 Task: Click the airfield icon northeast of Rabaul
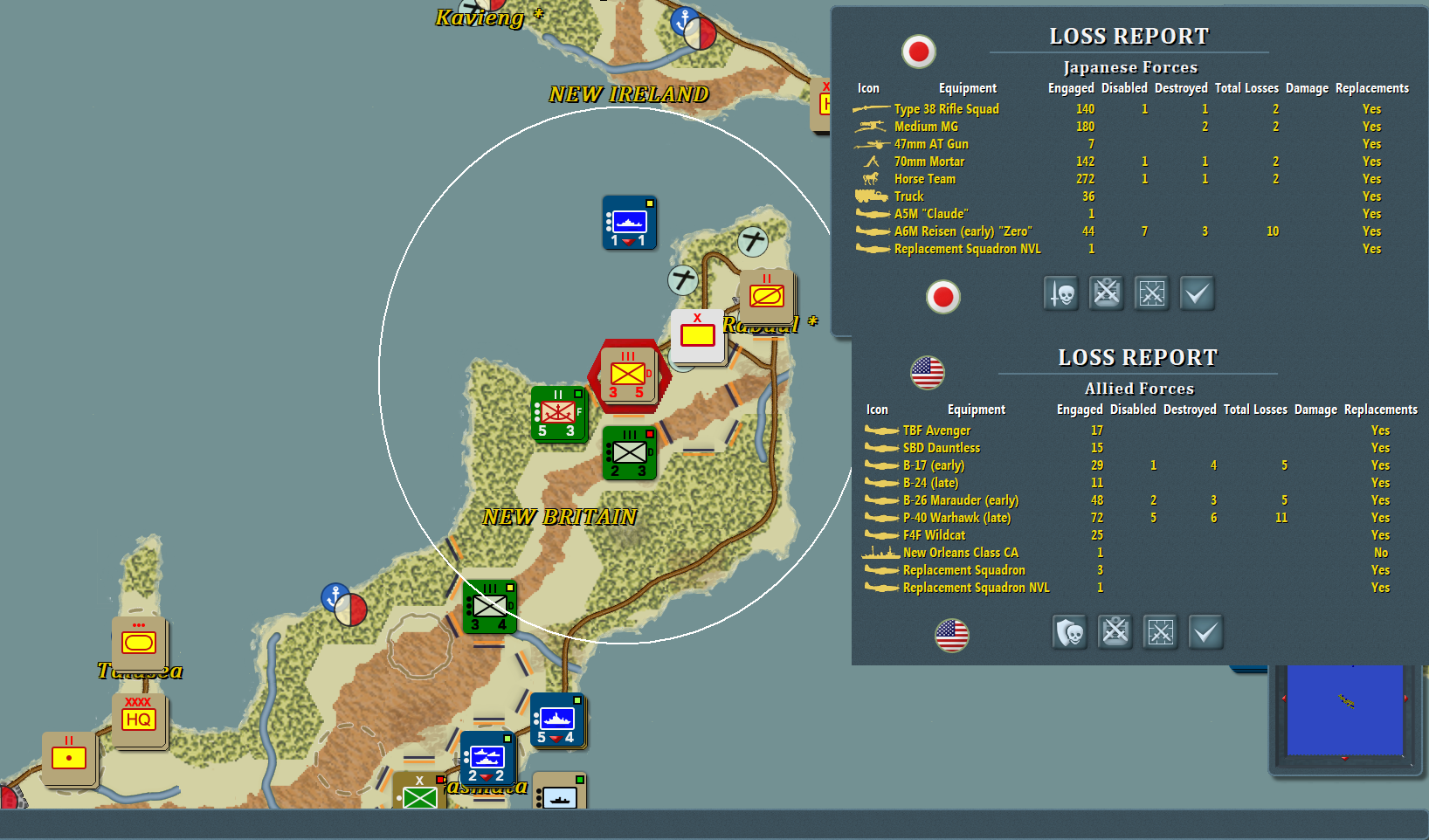[x=753, y=240]
